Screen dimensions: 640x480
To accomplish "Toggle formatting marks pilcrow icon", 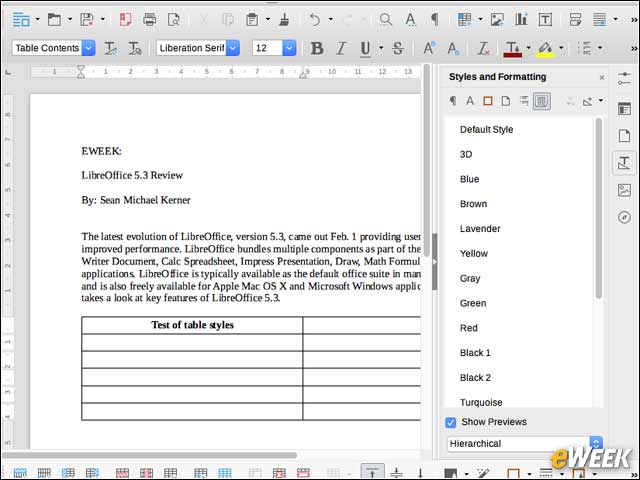I will [x=436, y=19].
